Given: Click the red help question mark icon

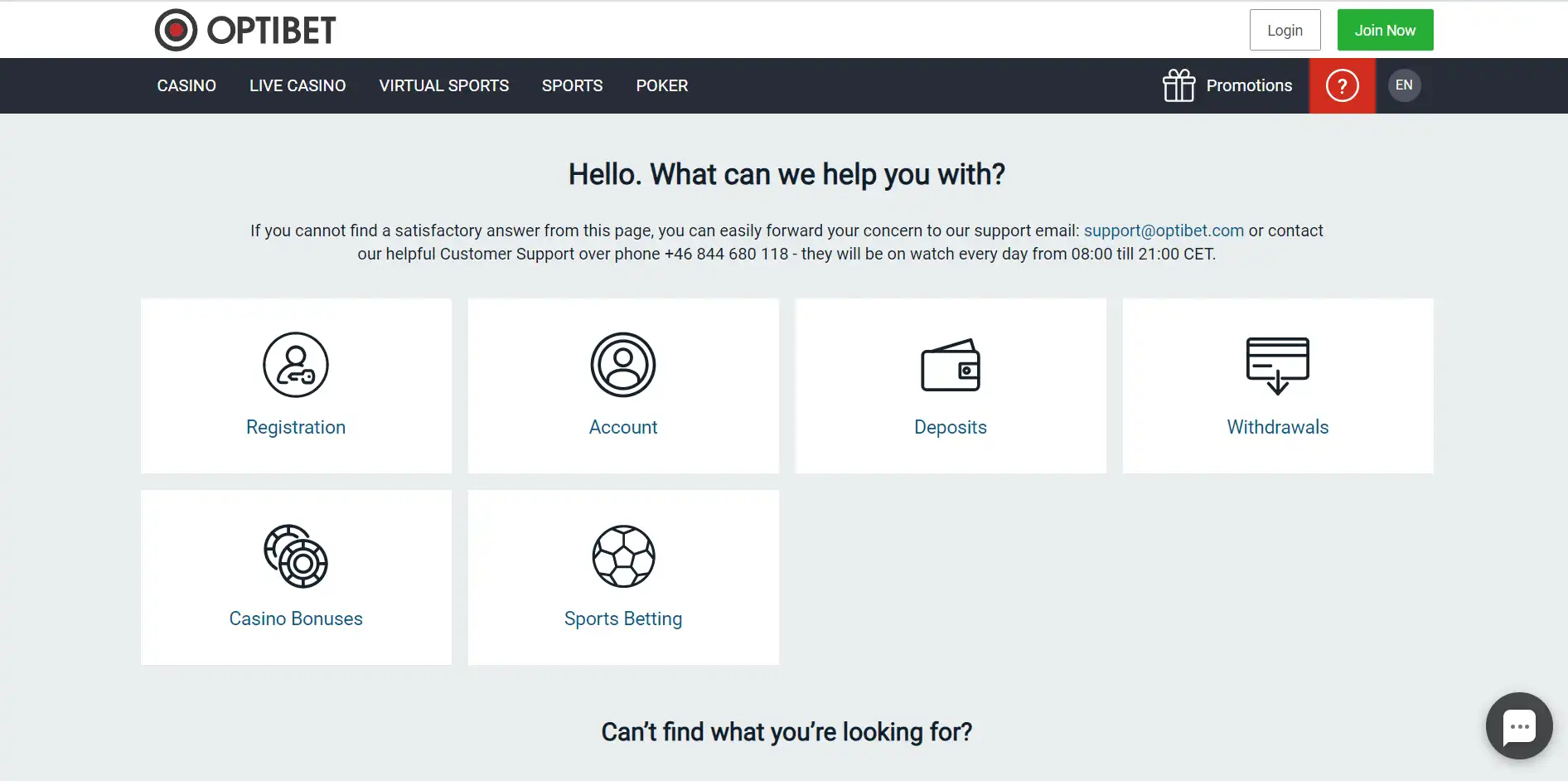Looking at the screenshot, I should pyautogui.click(x=1342, y=85).
